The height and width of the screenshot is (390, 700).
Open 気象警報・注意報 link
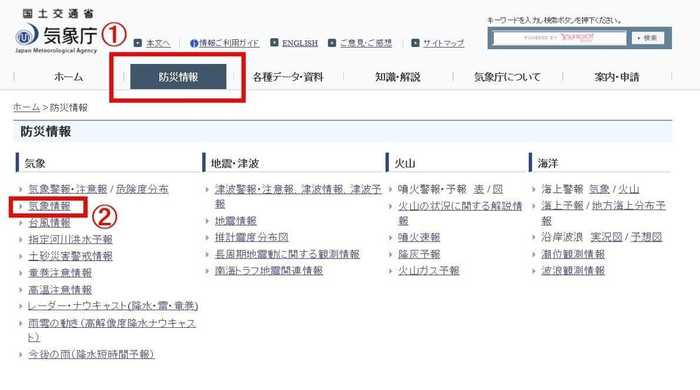tap(68, 189)
